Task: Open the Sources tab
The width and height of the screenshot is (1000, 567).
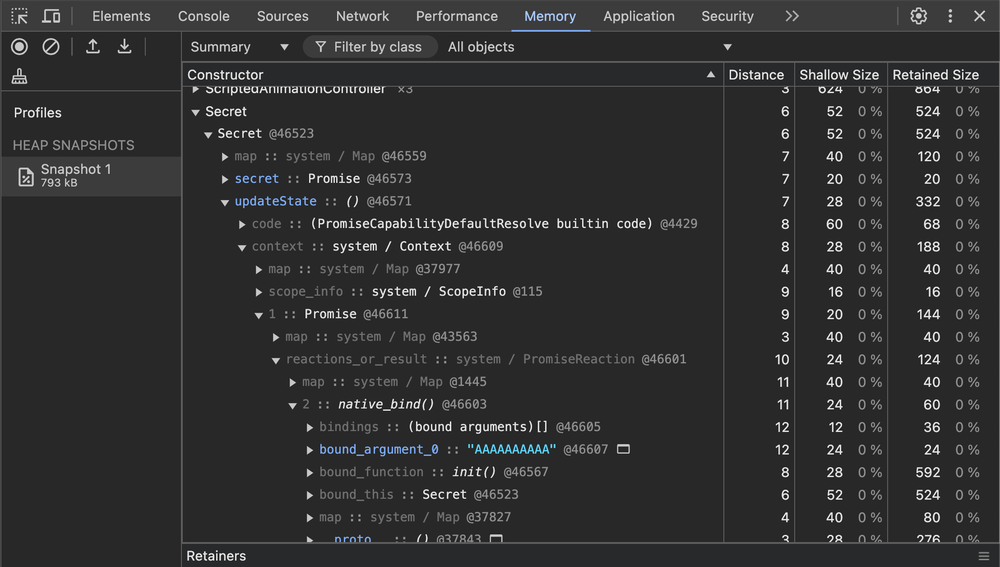Action: pos(283,16)
